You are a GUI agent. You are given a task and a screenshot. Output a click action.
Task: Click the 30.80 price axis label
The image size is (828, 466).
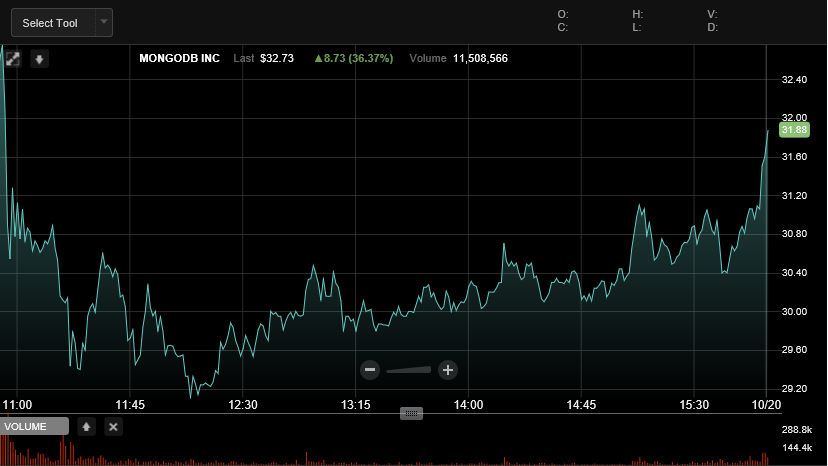[794, 234]
